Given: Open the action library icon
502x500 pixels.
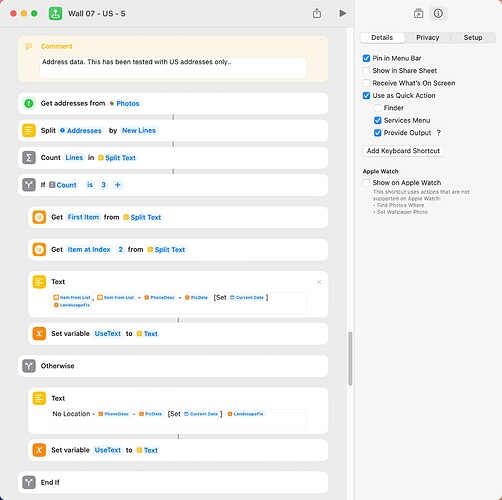Looking at the screenshot, I should tap(418, 13).
